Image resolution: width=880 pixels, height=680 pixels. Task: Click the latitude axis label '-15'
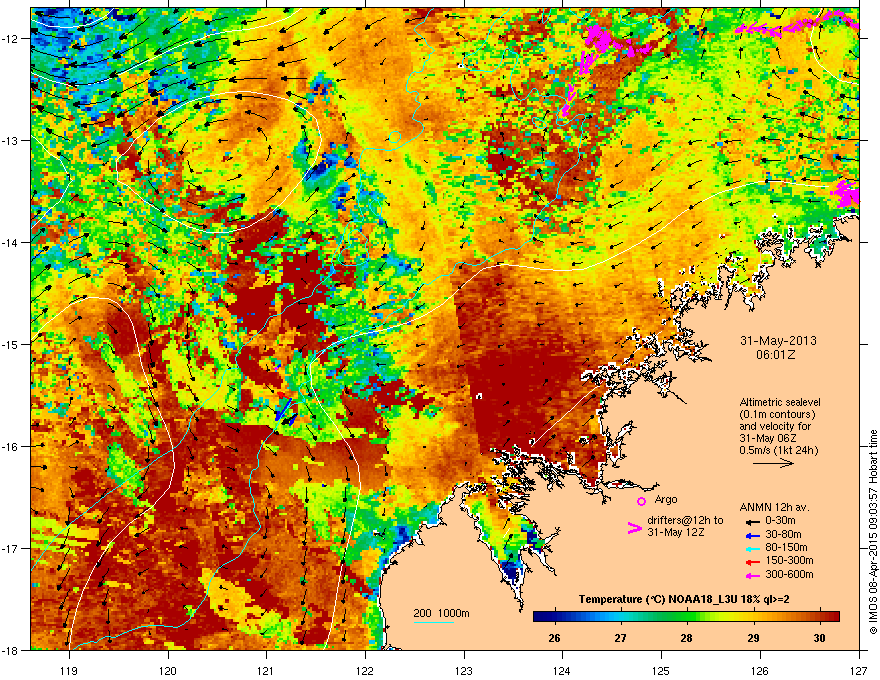coord(10,344)
